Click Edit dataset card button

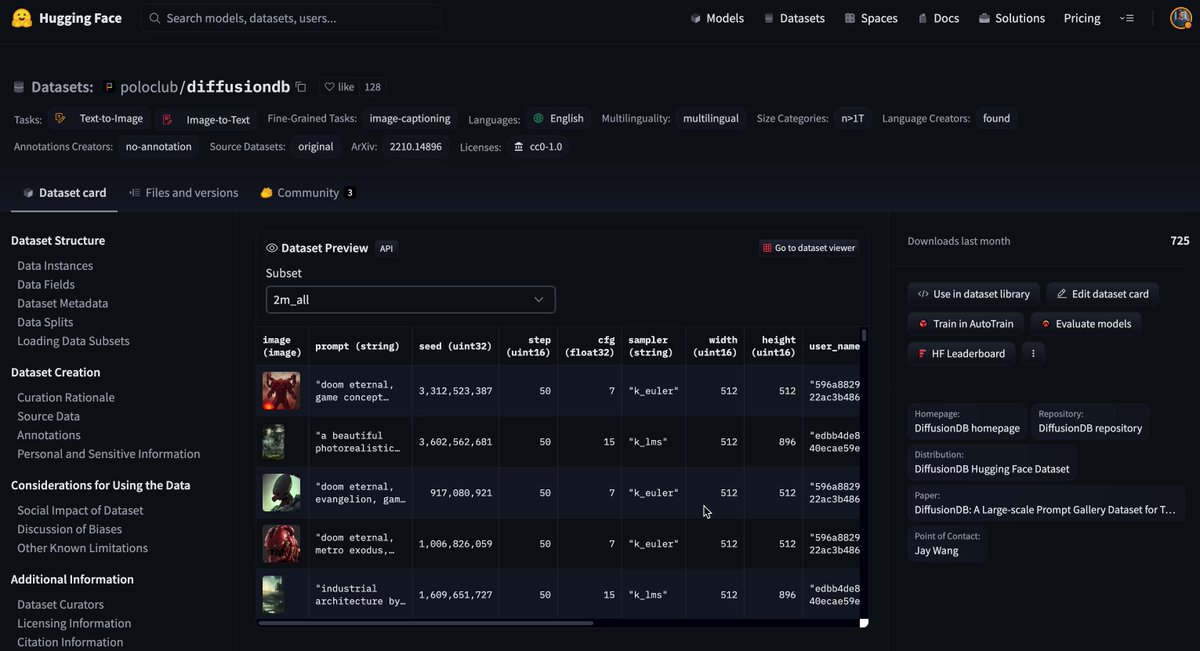point(1103,294)
